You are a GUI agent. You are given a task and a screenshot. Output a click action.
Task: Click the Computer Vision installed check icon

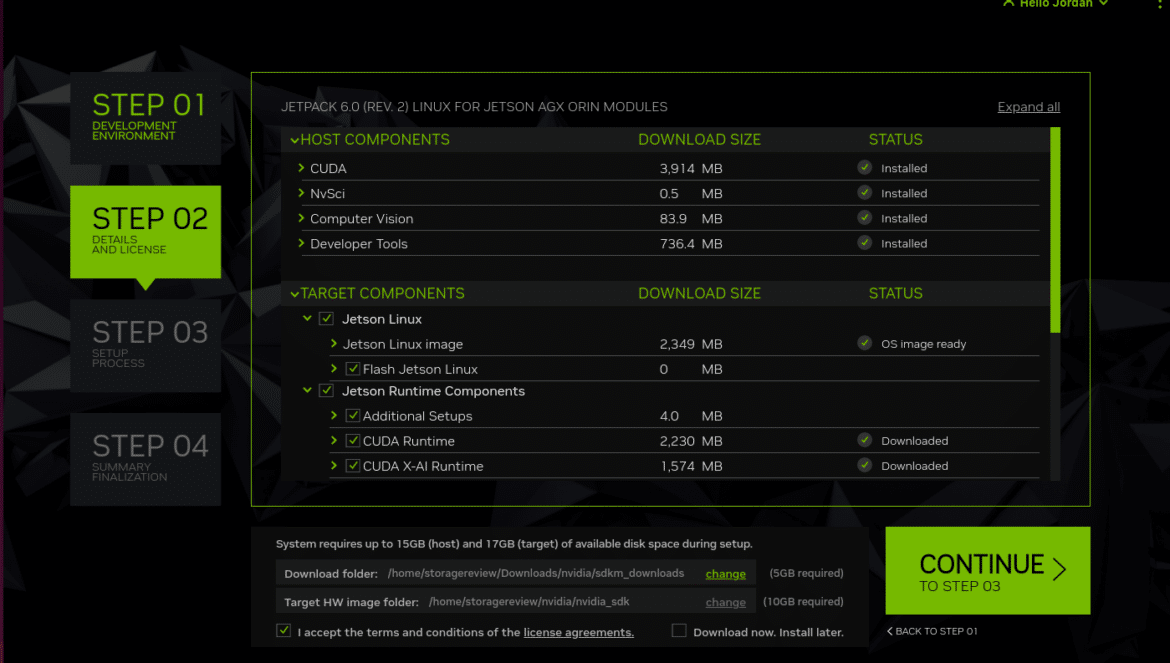coord(864,218)
